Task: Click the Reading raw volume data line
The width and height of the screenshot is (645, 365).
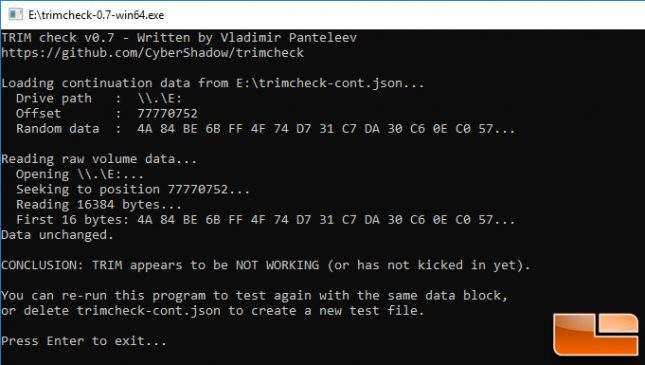Action: (x=99, y=159)
